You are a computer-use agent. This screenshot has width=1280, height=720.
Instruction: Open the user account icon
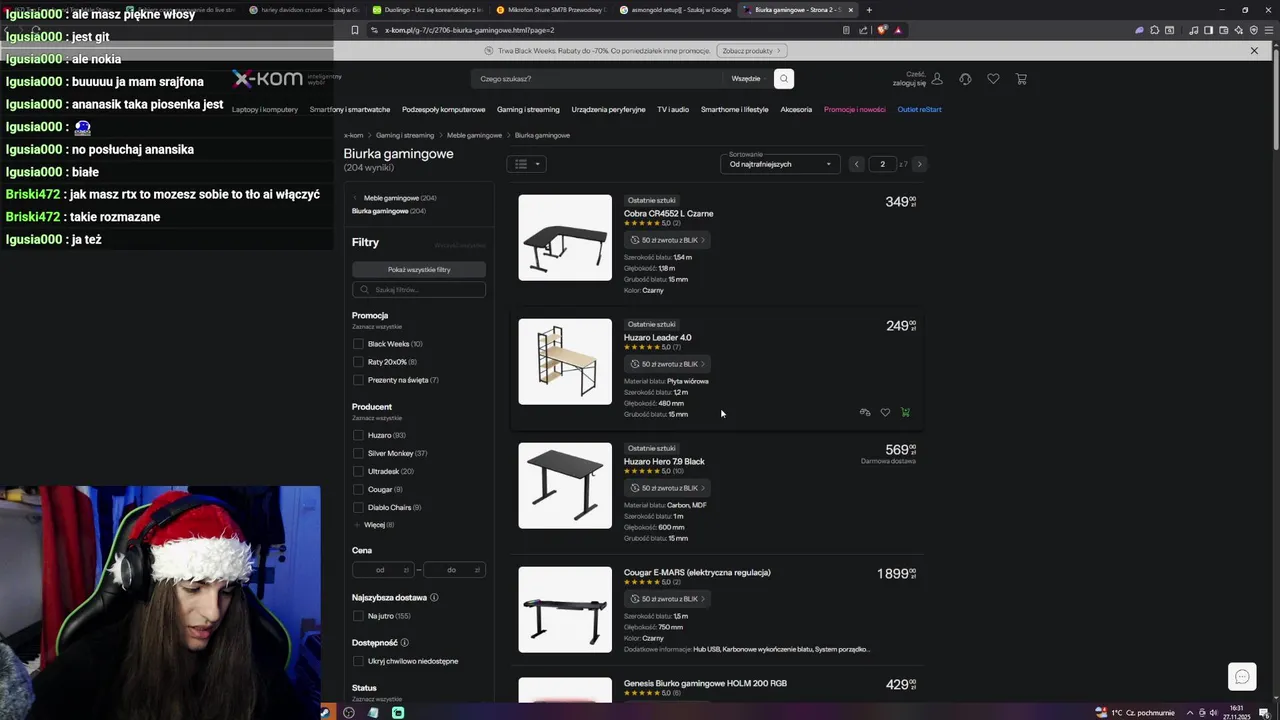(937, 78)
